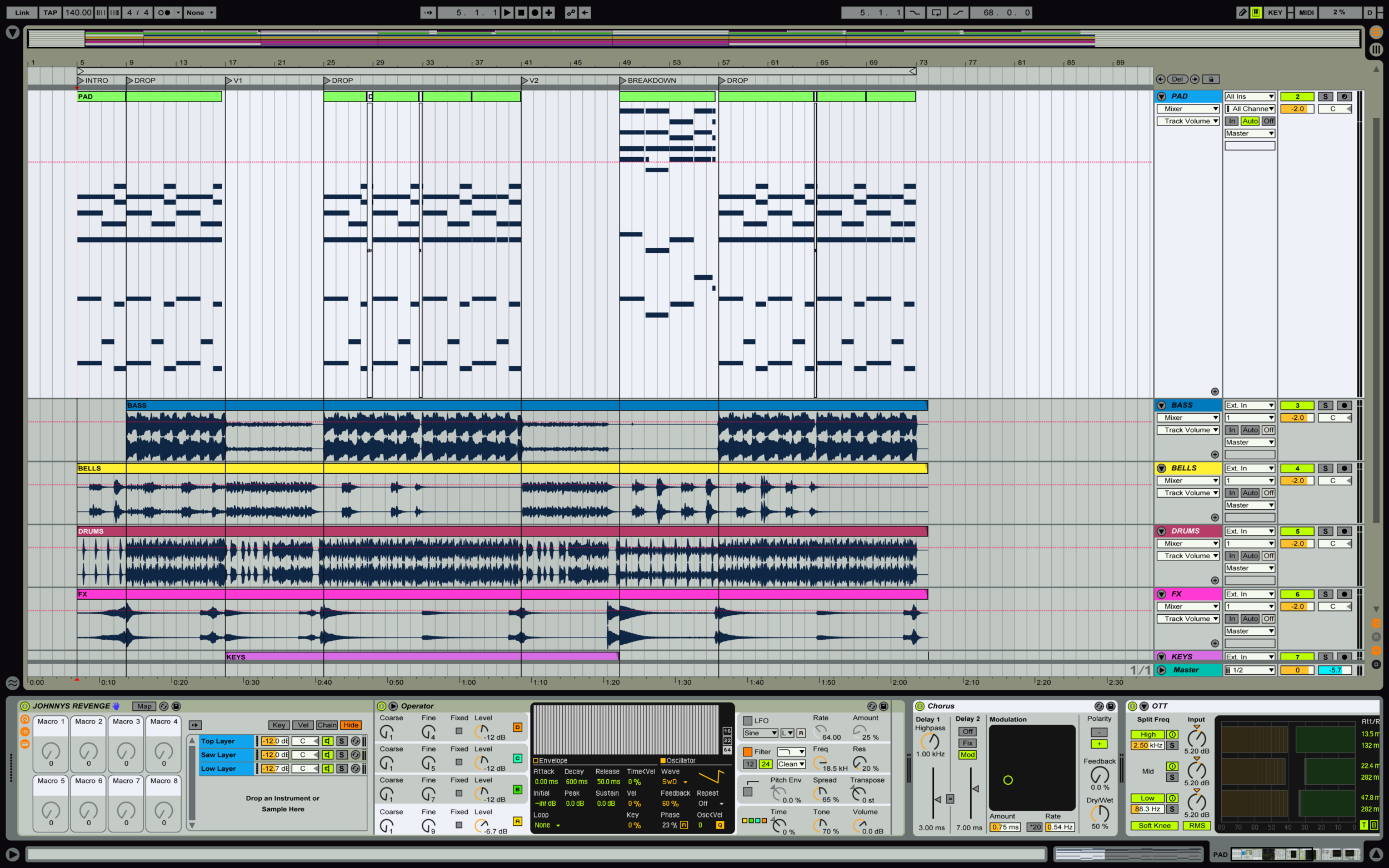Open the Master output 1/2 dropdown
This screenshot has width=1389, height=868.
point(1250,670)
